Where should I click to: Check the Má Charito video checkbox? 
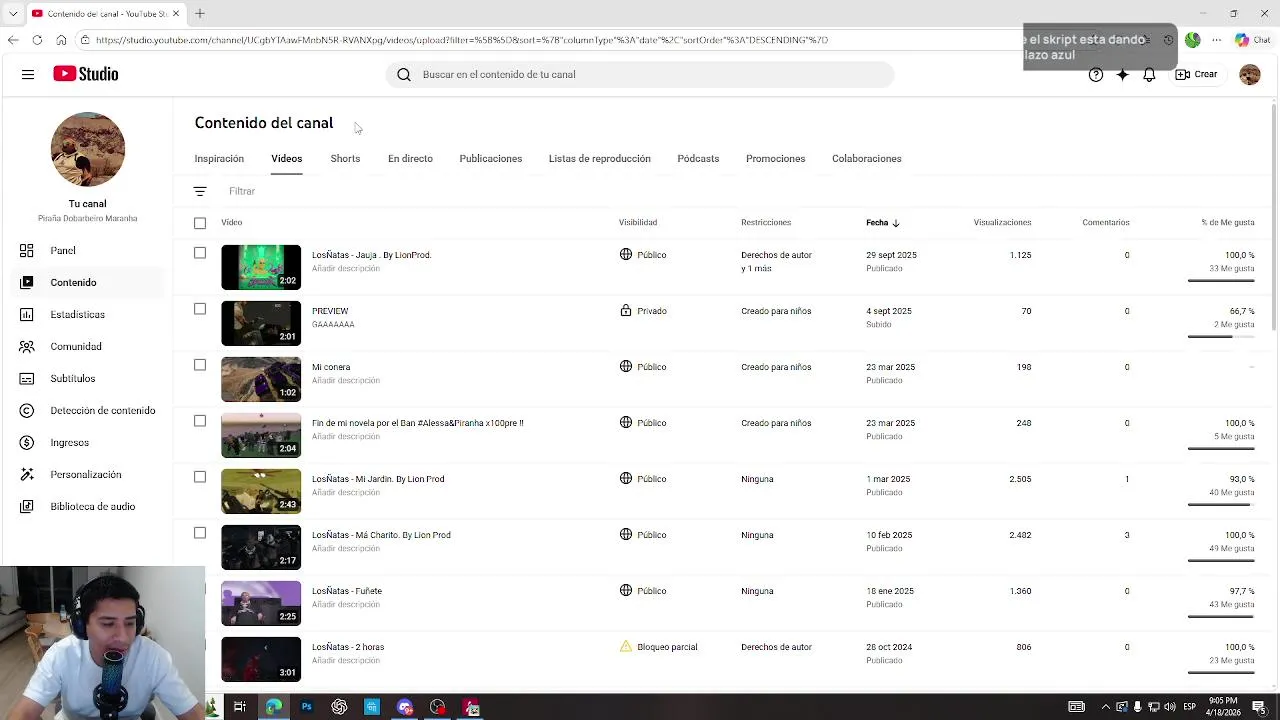[200, 533]
